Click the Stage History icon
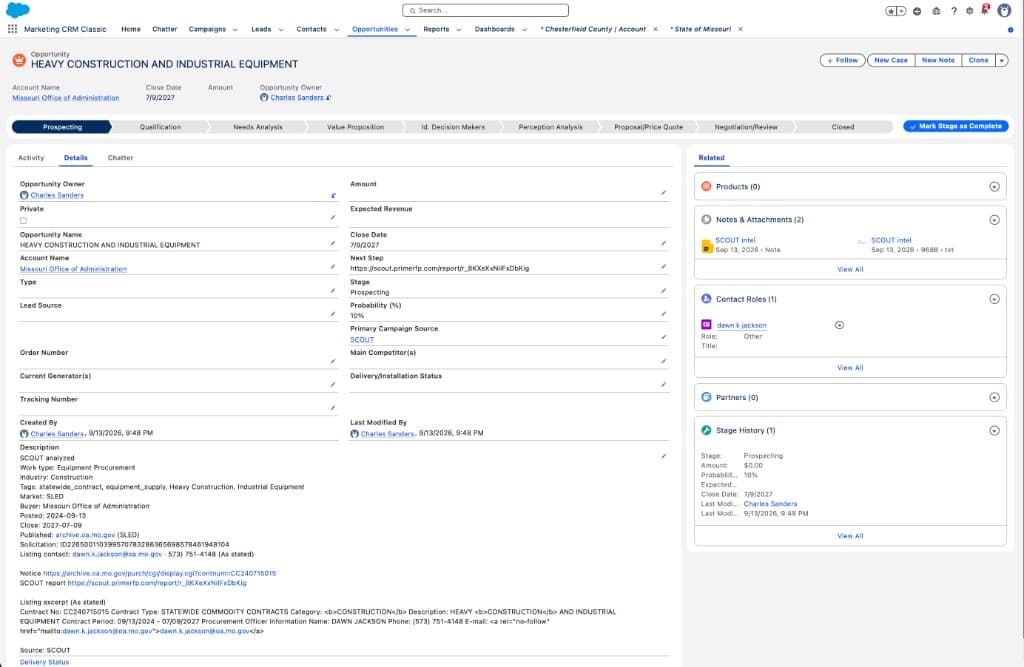The height and width of the screenshot is (667, 1024). tap(706, 431)
